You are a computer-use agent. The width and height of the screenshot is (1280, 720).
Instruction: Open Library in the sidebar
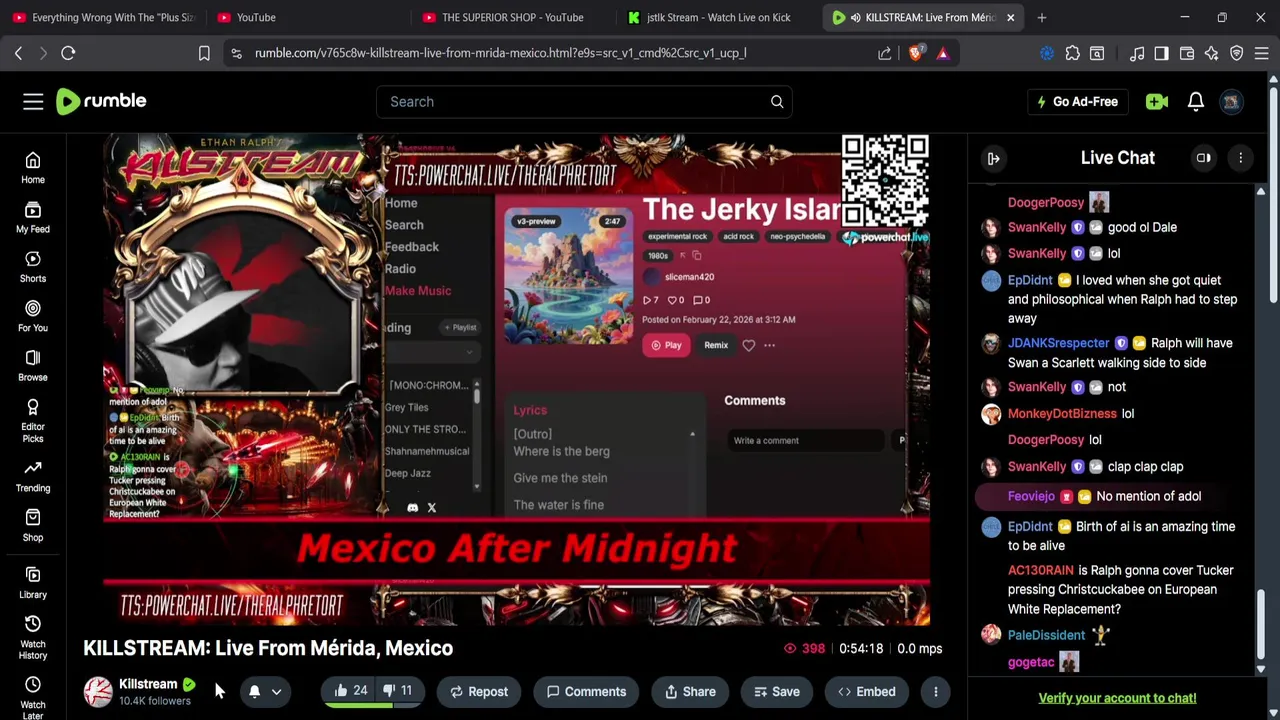point(33,582)
